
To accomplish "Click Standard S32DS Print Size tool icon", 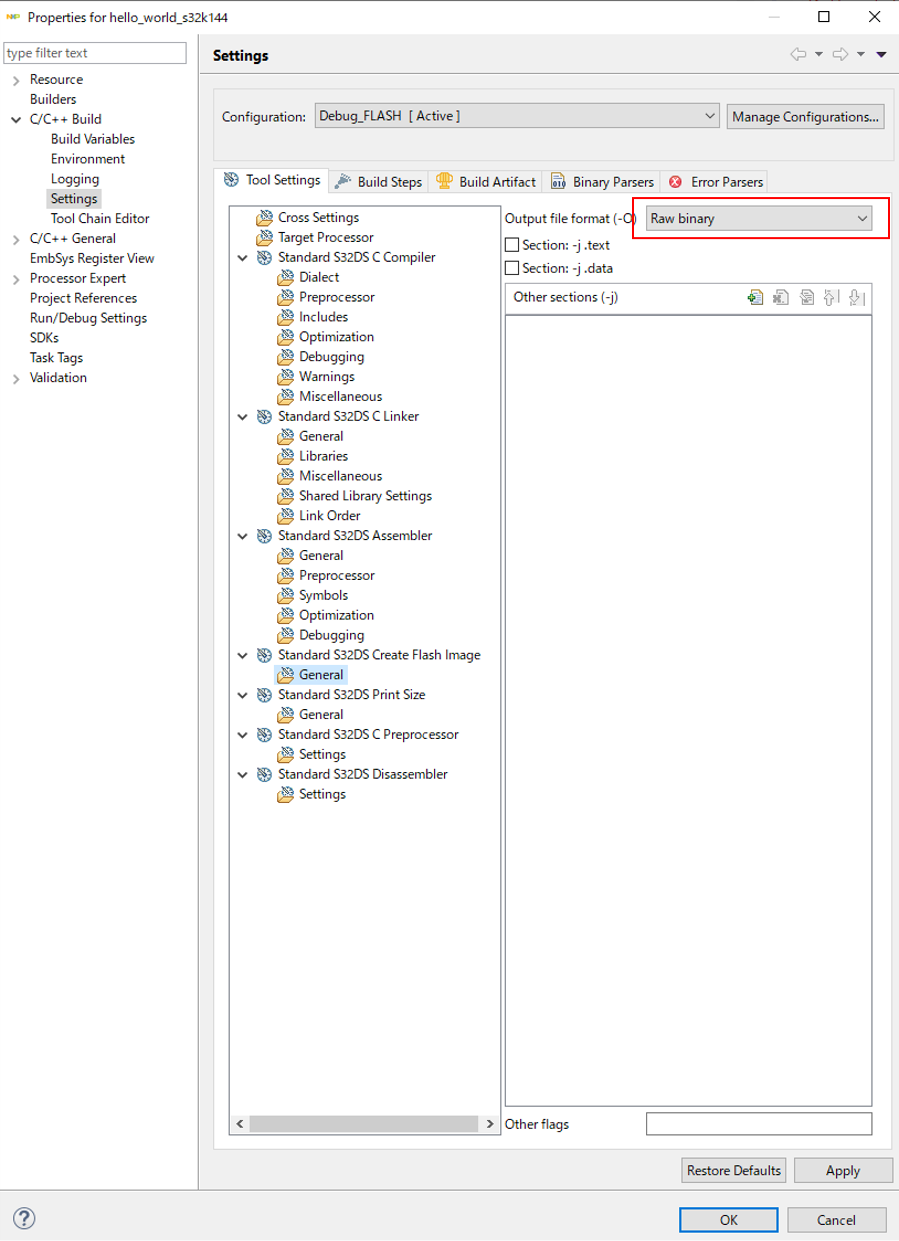I will click(x=265, y=695).
